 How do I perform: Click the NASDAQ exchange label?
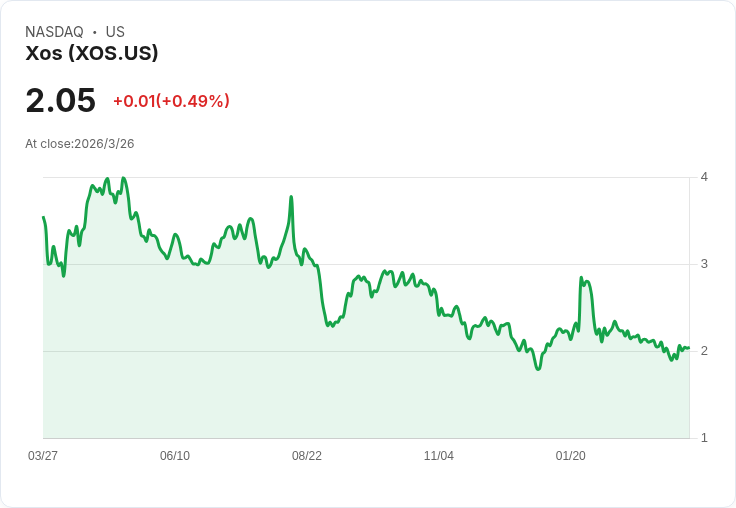54,32
